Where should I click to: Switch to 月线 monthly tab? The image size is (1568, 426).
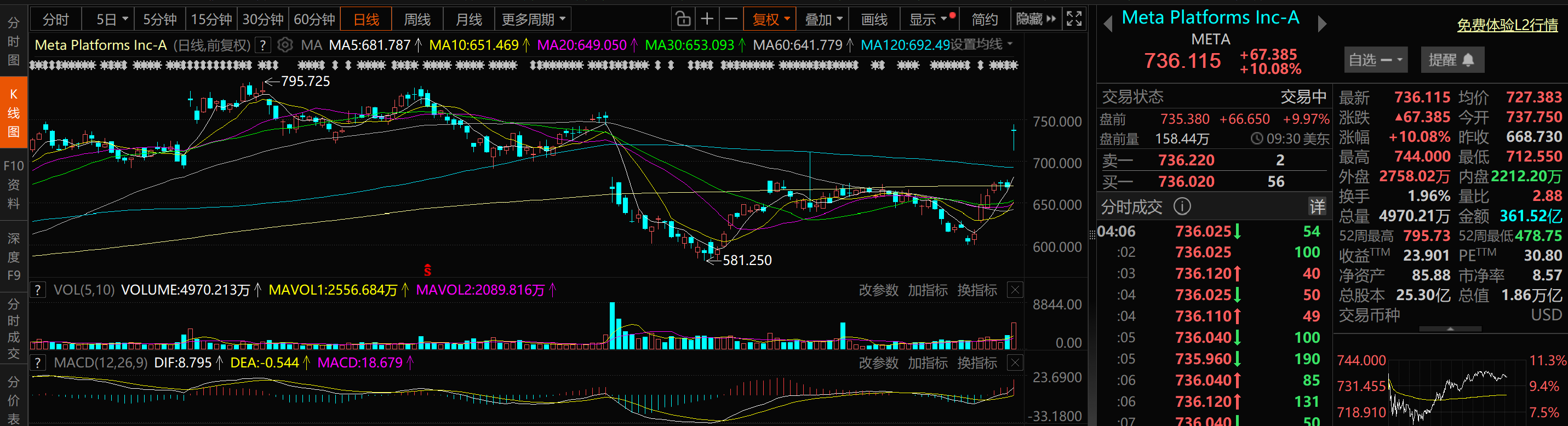468,20
